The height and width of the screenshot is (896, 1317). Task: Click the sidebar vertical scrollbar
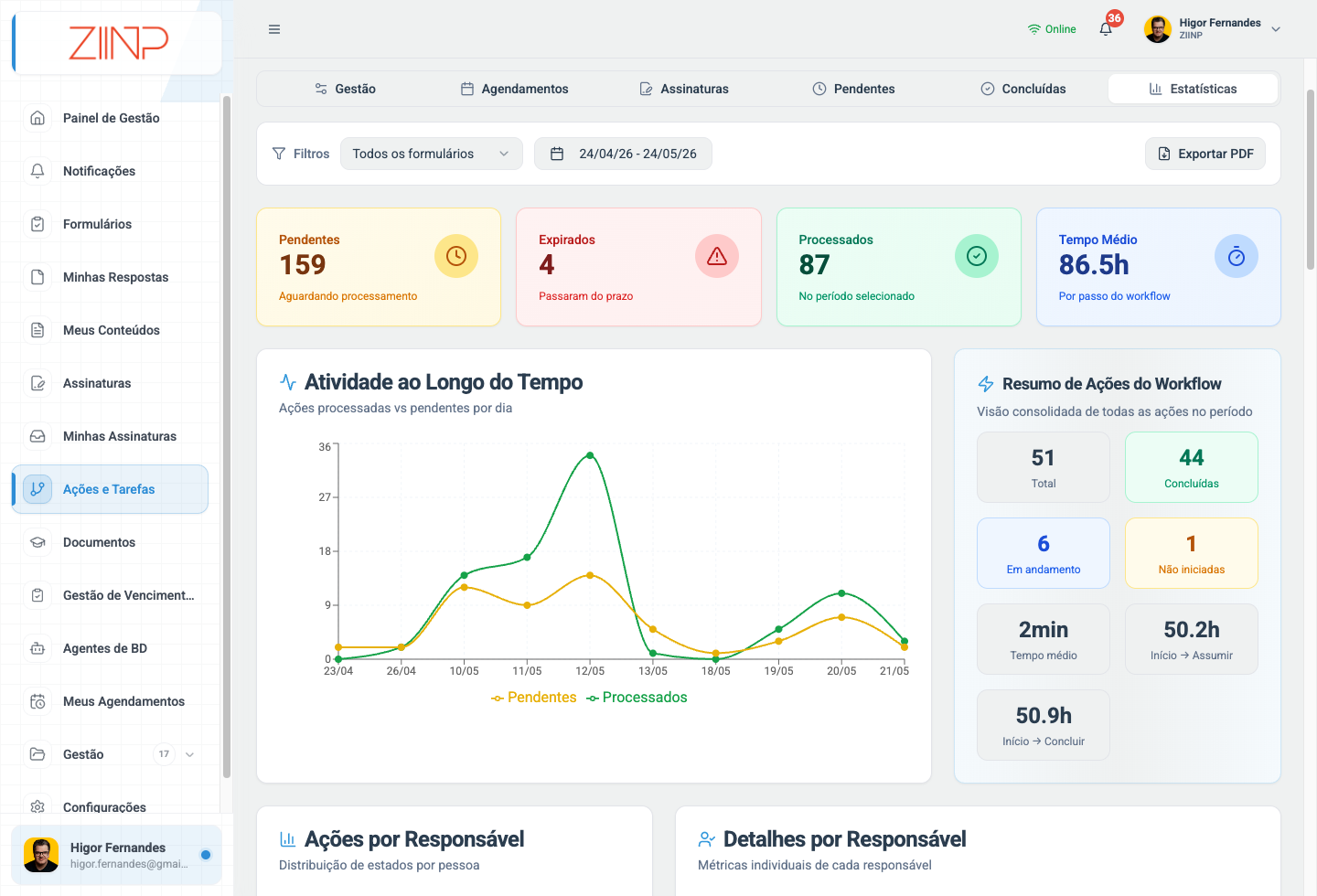[226, 436]
